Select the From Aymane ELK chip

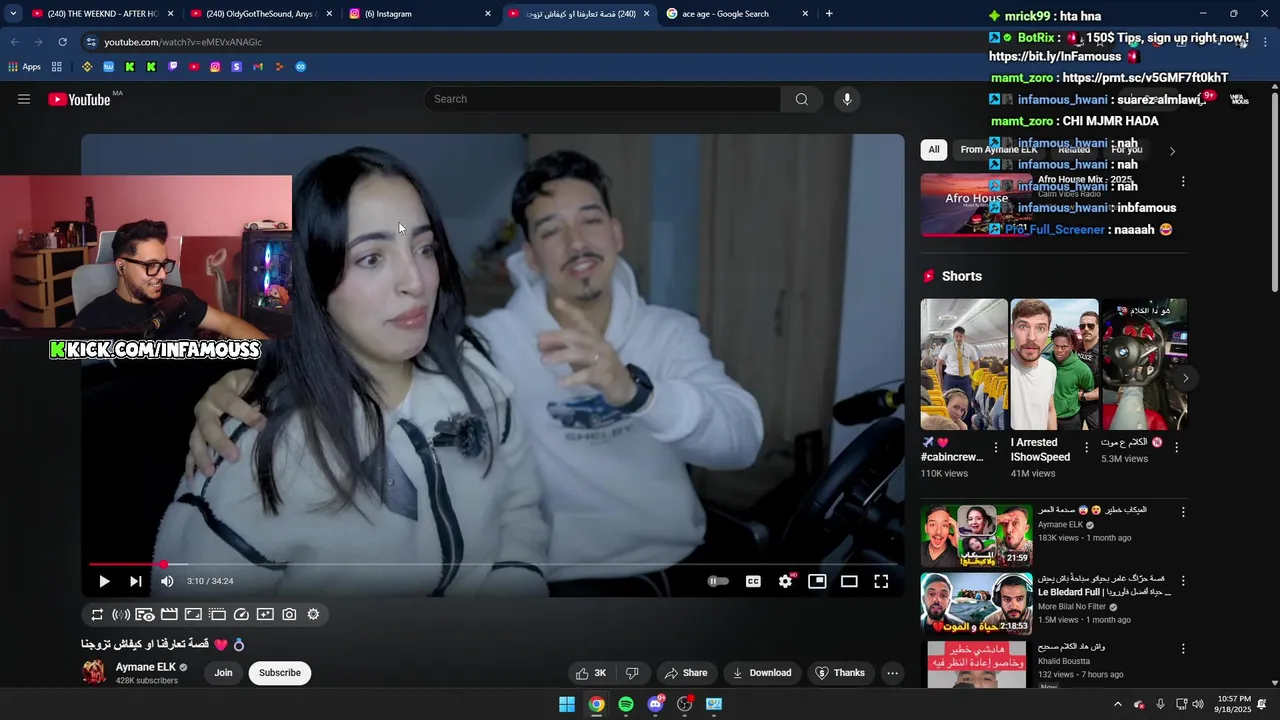click(x=997, y=150)
